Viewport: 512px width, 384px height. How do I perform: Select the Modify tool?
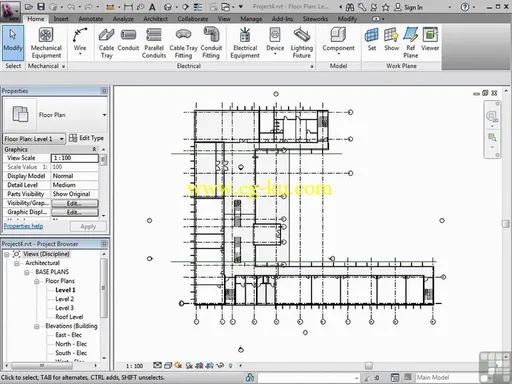[13, 42]
